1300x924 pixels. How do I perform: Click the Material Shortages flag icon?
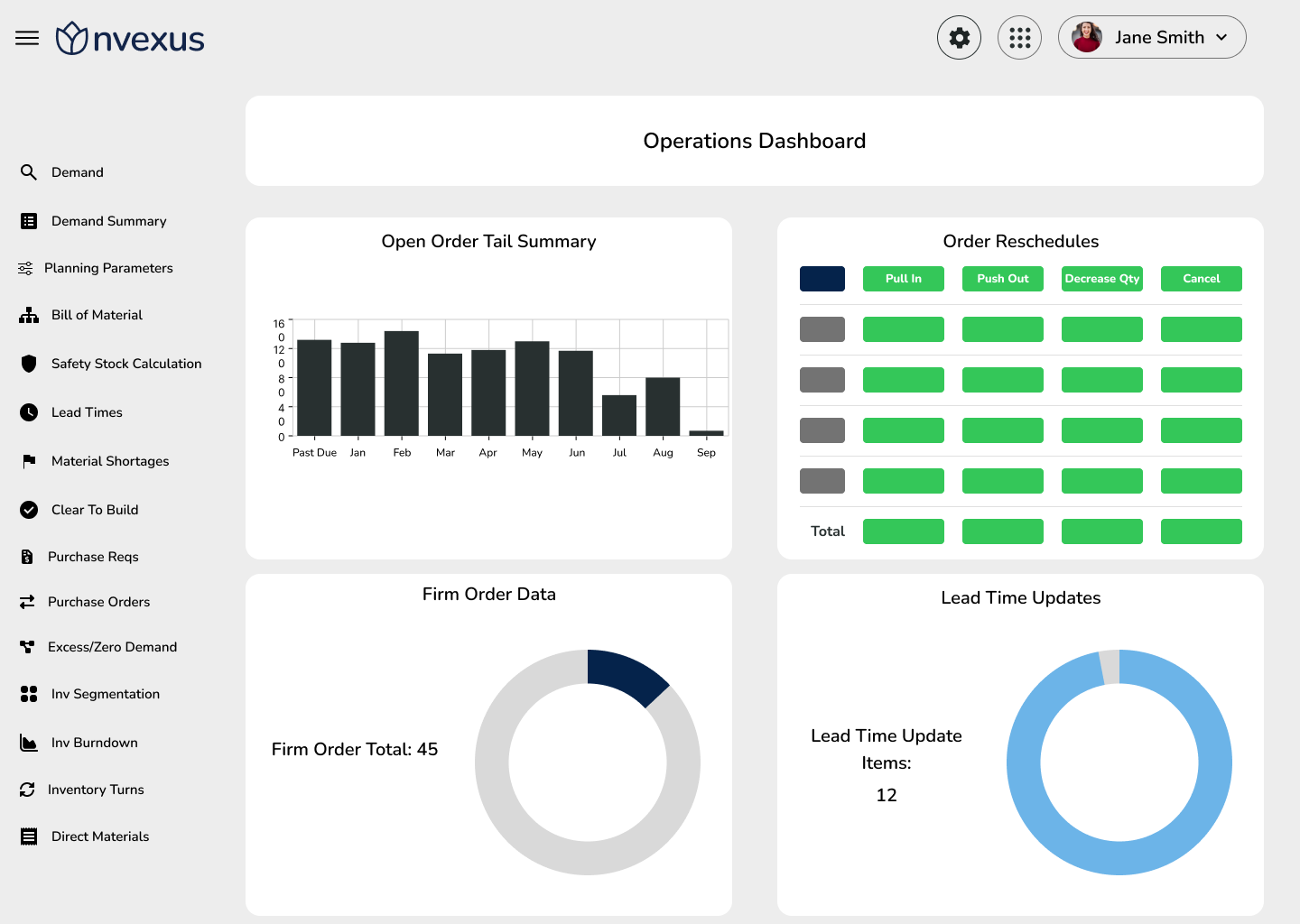pyautogui.click(x=29, y=461)
